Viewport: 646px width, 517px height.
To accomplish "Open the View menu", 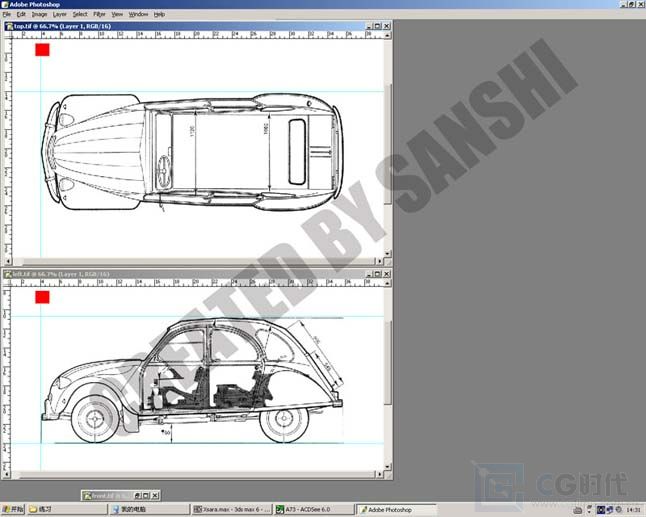I will [117, 14].
